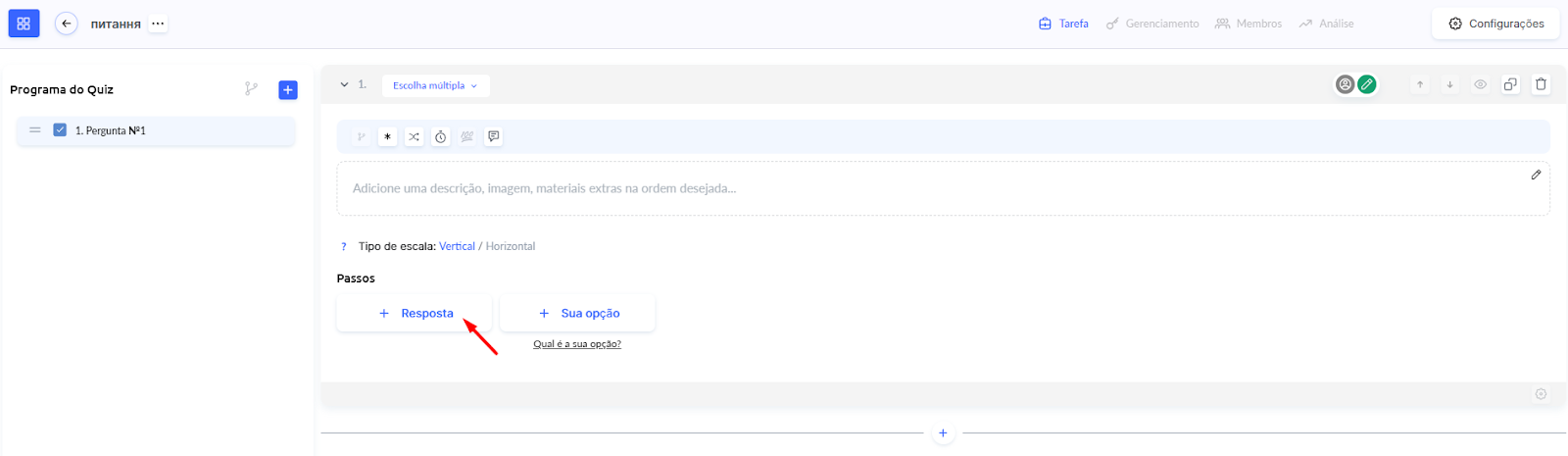Screen dimensions: 1568x456
Task: Duplicate question with the copy icon
Action: [x=1510, y=84]
